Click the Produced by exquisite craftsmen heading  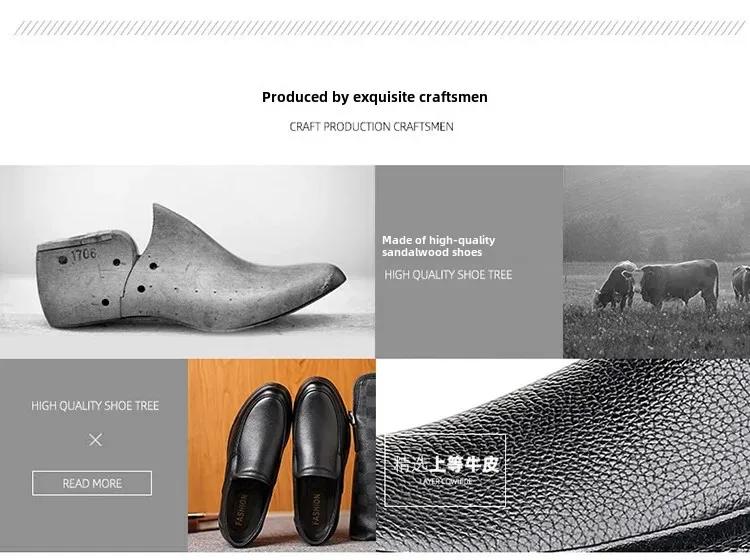click(375, 97)
